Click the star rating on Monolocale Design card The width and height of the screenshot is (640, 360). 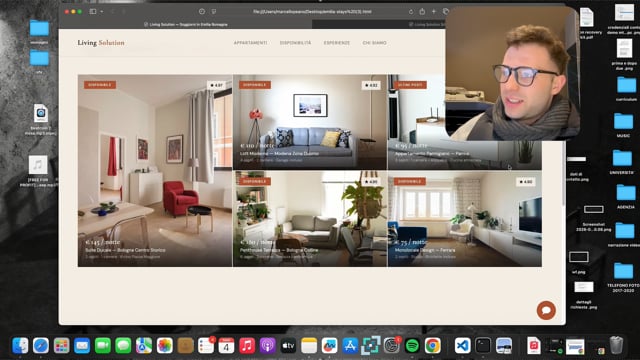click(526, 182)
